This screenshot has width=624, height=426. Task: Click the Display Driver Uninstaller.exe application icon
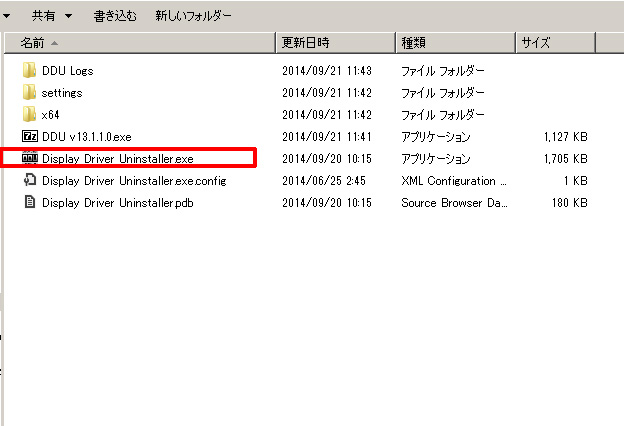[30, 158]
